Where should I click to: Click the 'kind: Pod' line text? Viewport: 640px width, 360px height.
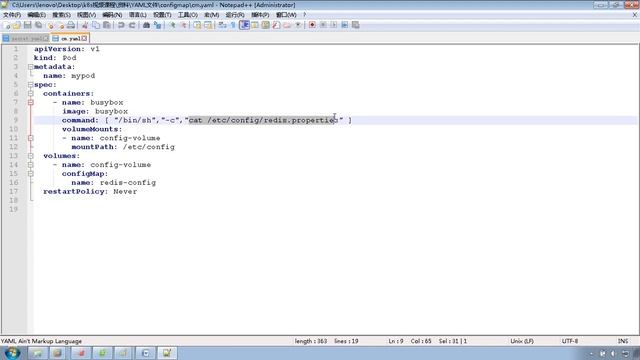tap(55, 58)
